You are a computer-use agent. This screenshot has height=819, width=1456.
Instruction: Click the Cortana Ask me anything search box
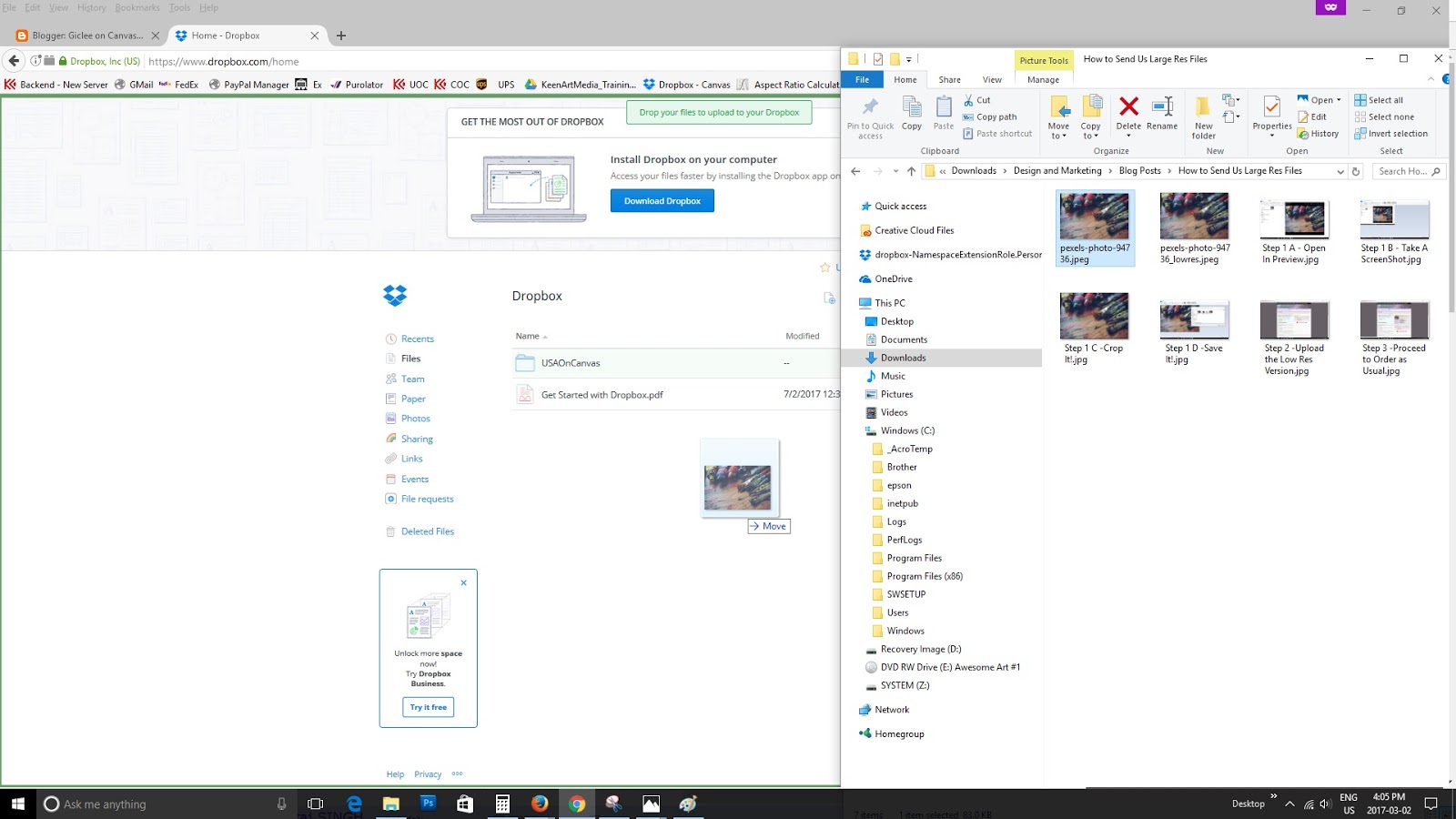pyautogui.click(x=166, y=804)
